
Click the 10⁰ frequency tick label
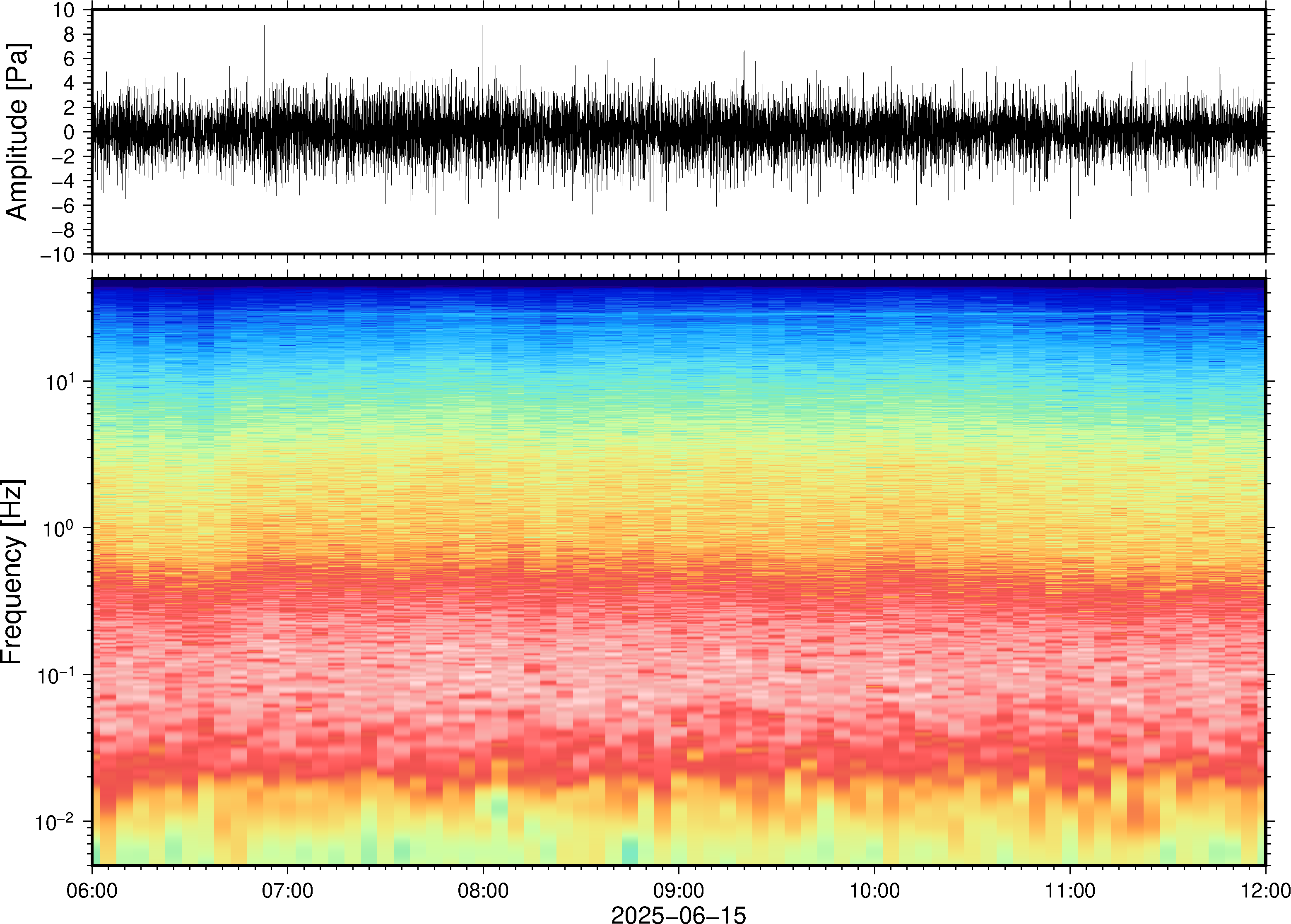point(60,529)
